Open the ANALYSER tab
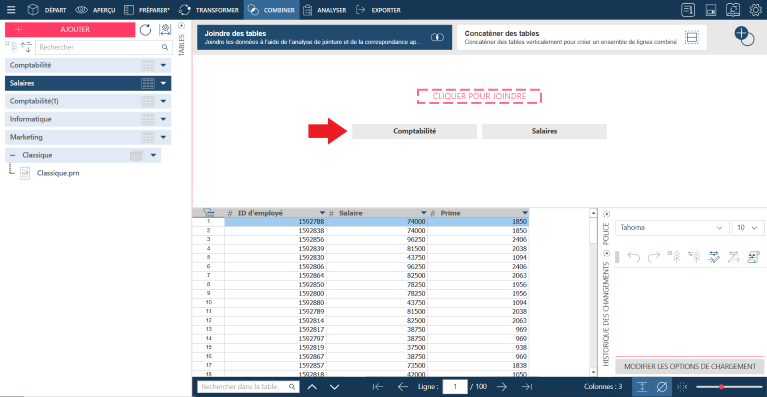This screenshot has height=397, width=767. [x=325, y=10]
